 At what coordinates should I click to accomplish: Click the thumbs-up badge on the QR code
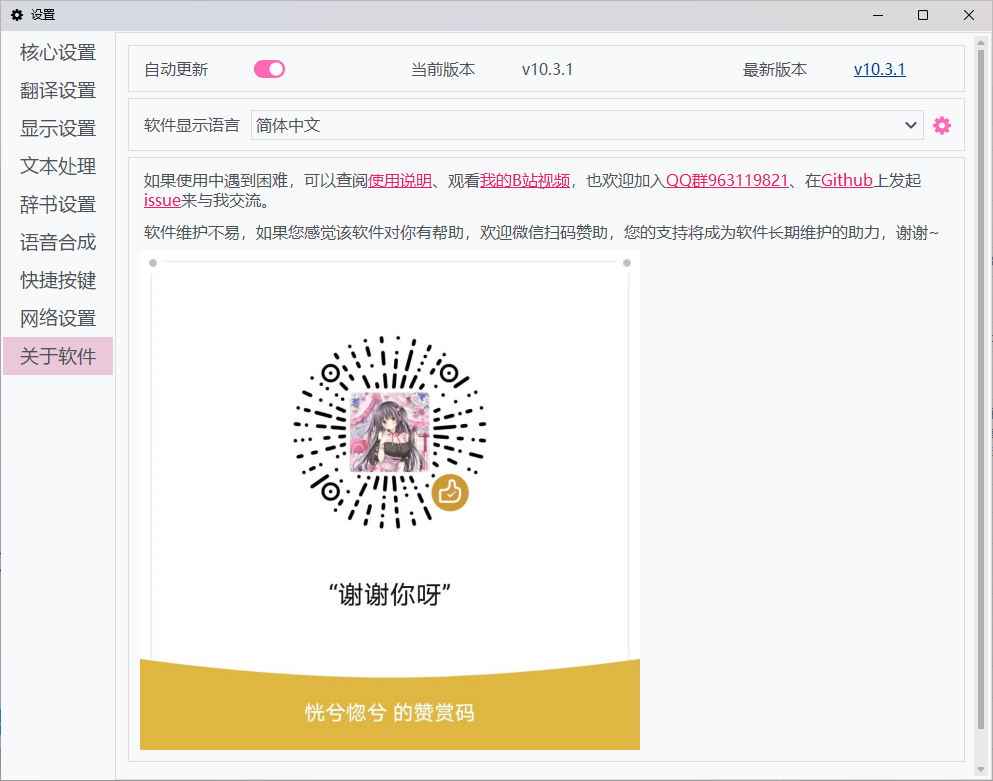(450, 490)
